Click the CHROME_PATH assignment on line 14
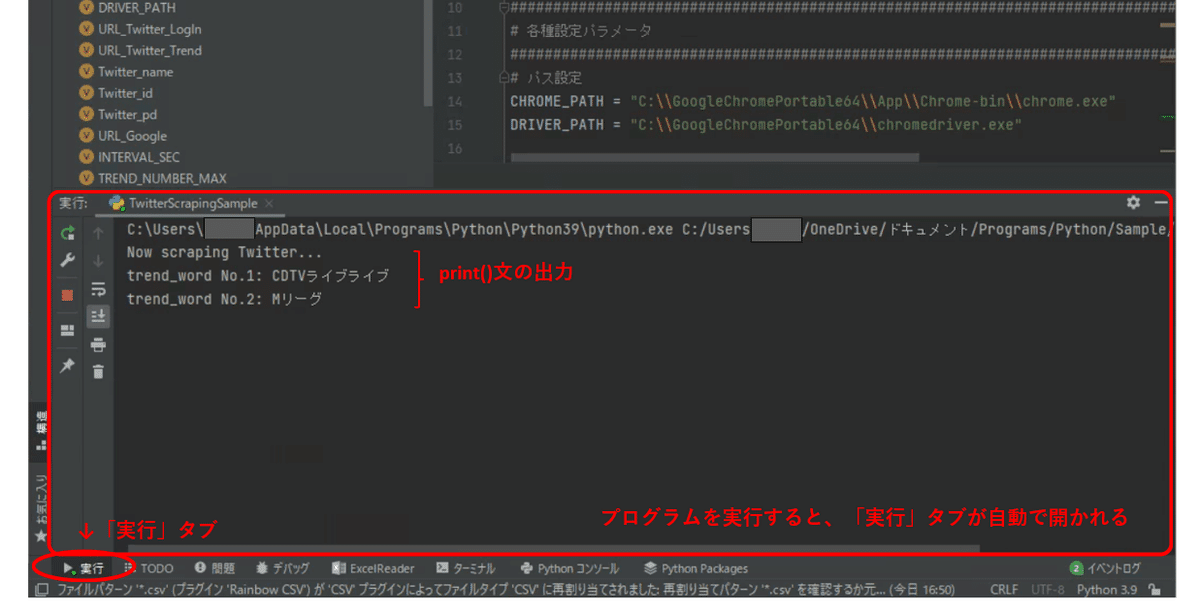The image size is (1200, 614). coord(813,101)
